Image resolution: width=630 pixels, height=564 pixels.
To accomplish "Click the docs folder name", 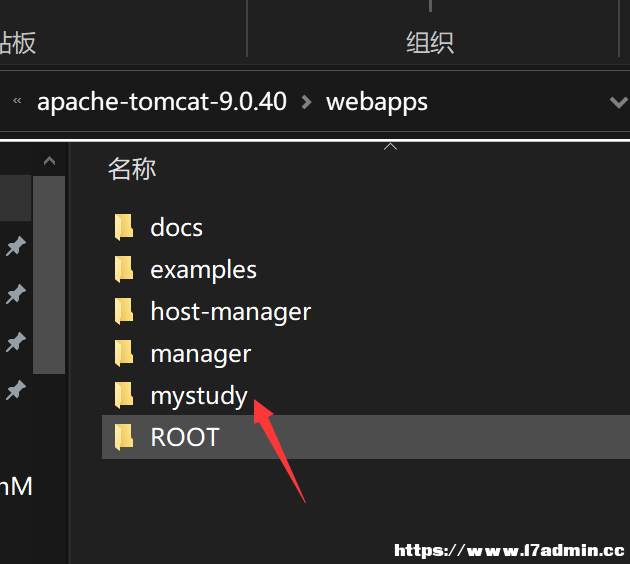I will click(x=176, y=228).
